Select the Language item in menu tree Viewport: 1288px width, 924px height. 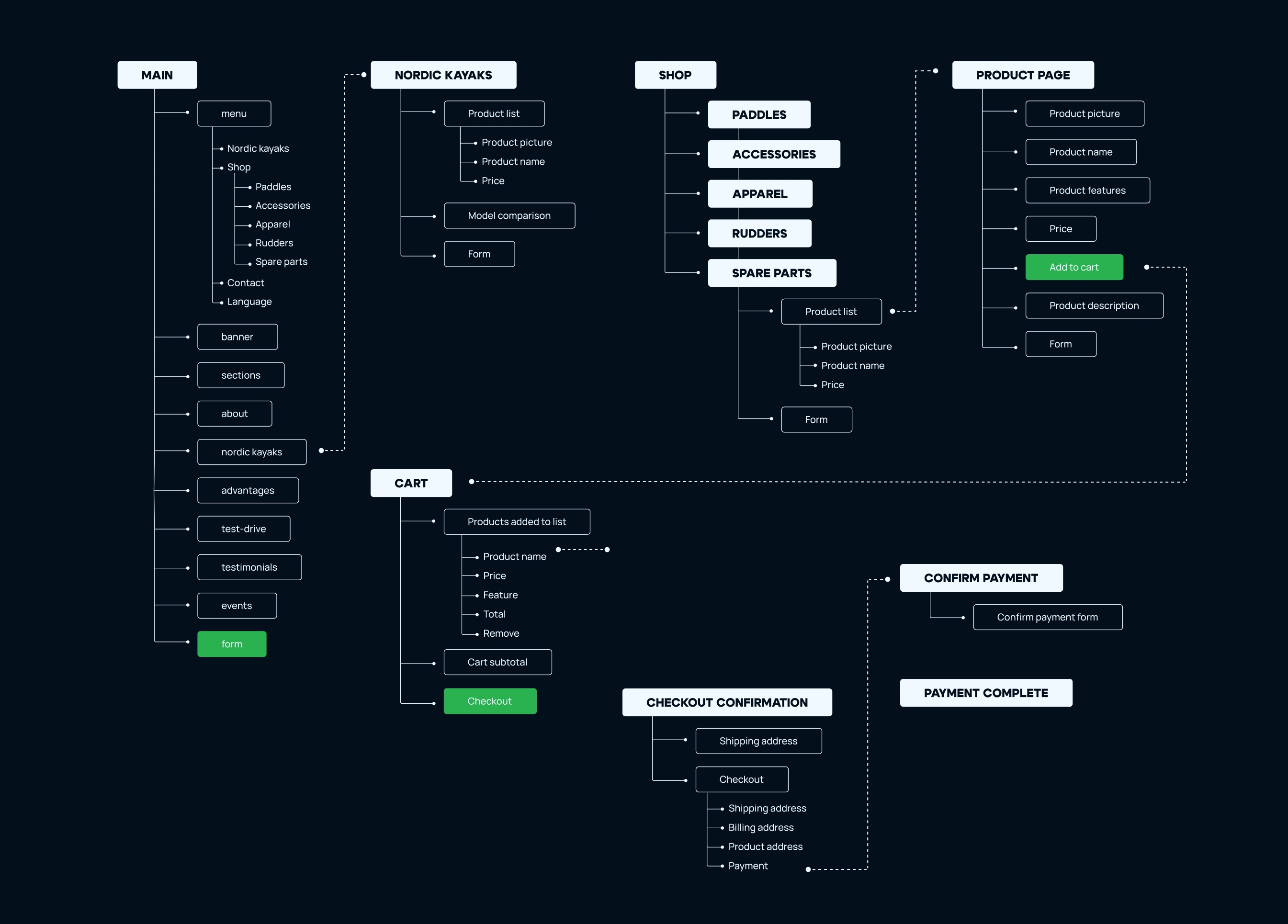(249, 302)
